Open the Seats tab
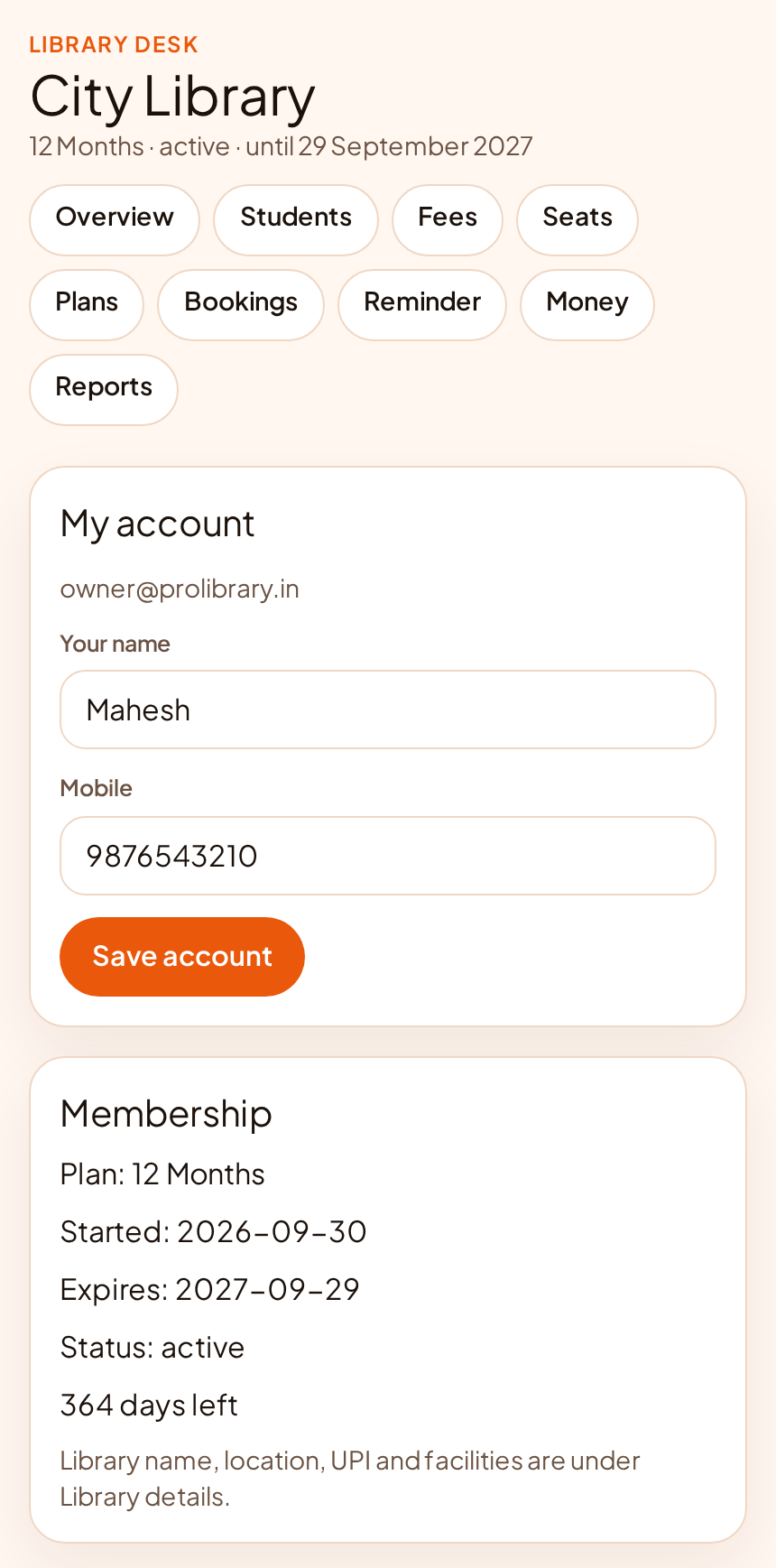 577,219
